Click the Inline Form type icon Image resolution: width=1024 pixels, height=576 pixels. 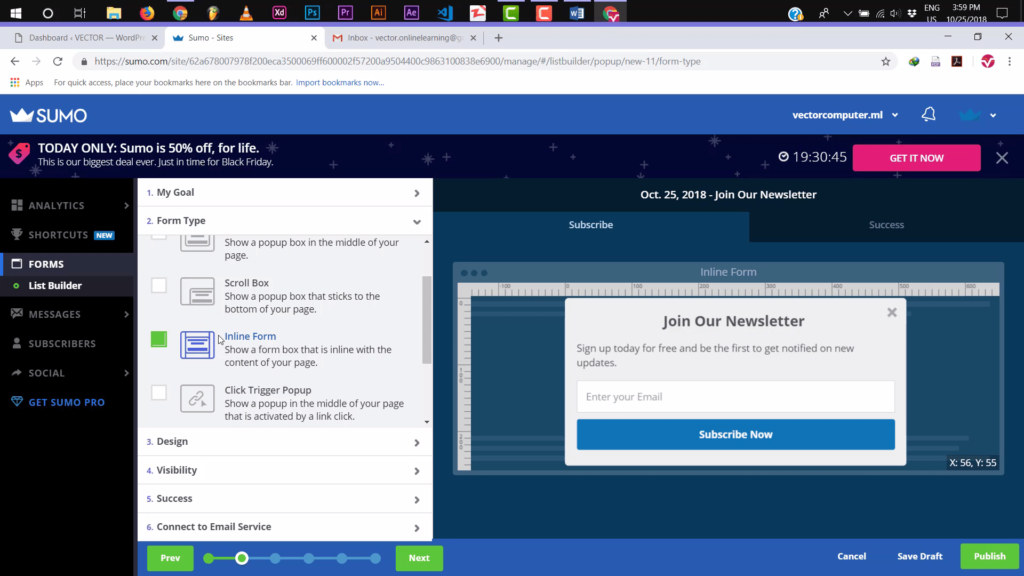[197, 345]
